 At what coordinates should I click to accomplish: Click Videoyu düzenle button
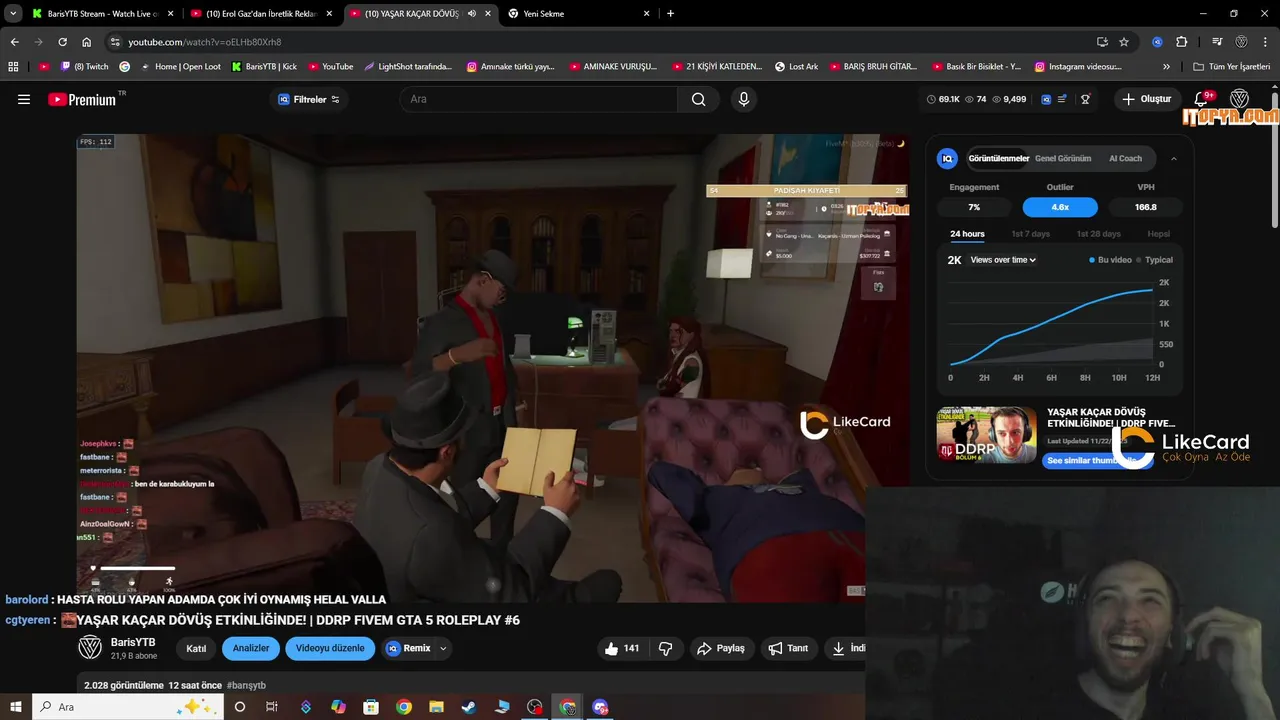[x=330, y=648]
